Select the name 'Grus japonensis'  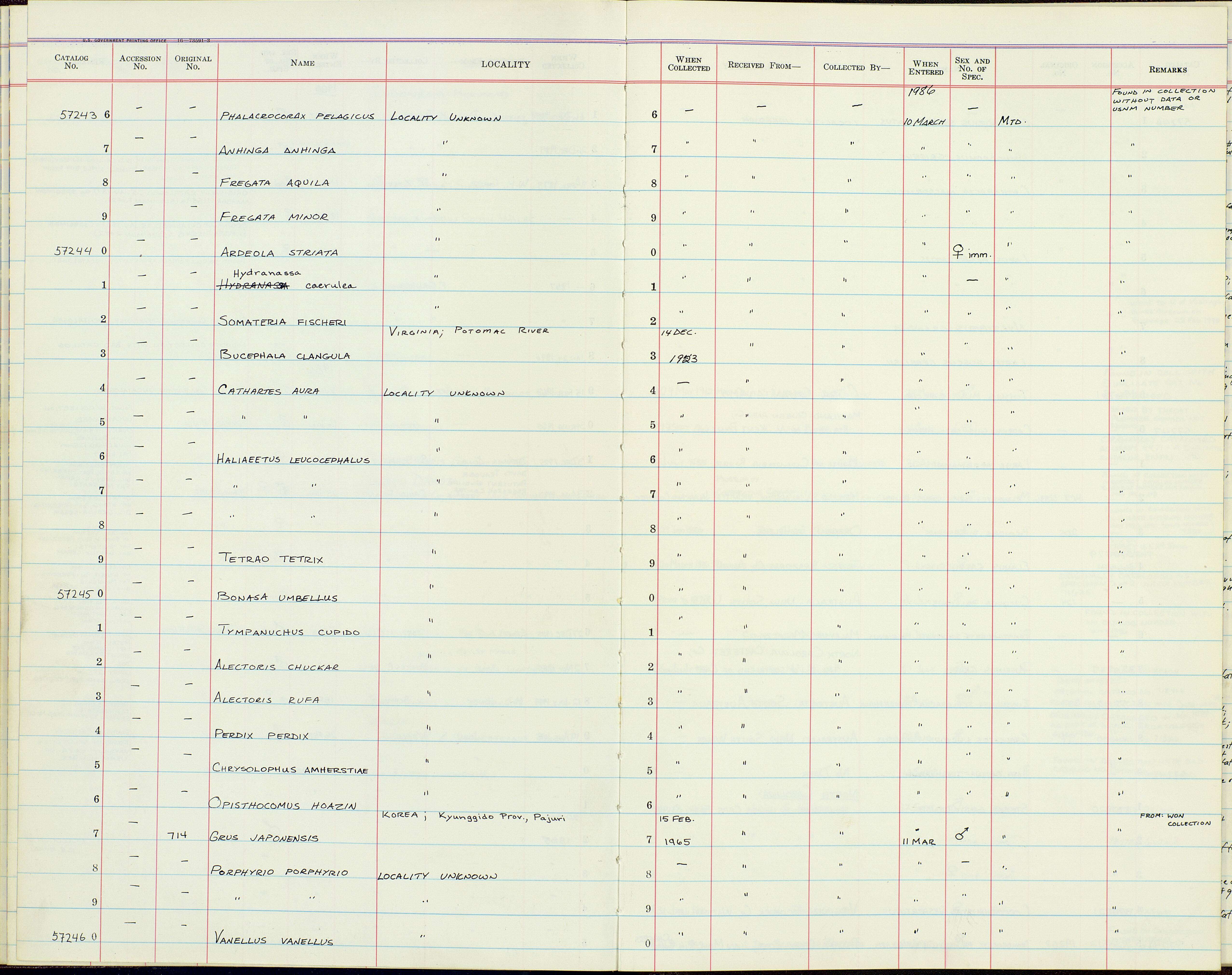[264, 838]
